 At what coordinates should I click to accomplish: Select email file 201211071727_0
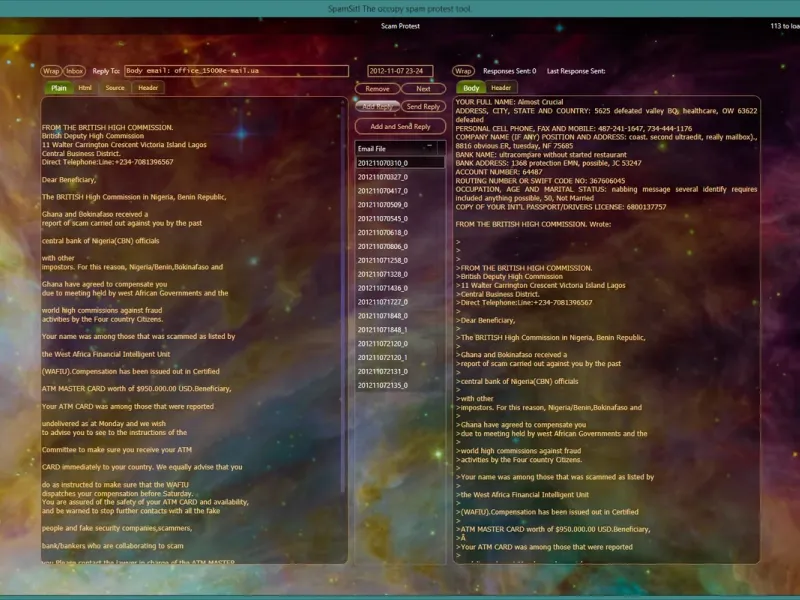[x=400, y=302]
